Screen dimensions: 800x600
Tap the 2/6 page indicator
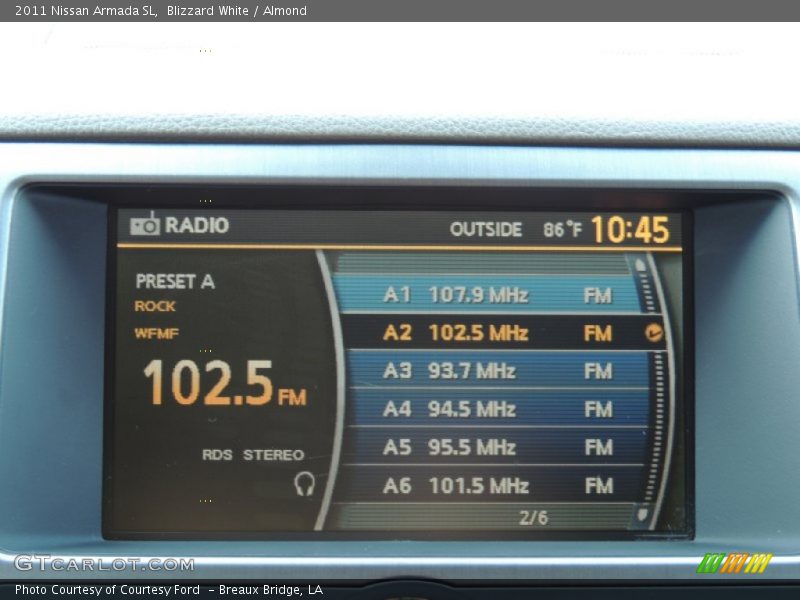pyautogui.click(x=533, y=517)
